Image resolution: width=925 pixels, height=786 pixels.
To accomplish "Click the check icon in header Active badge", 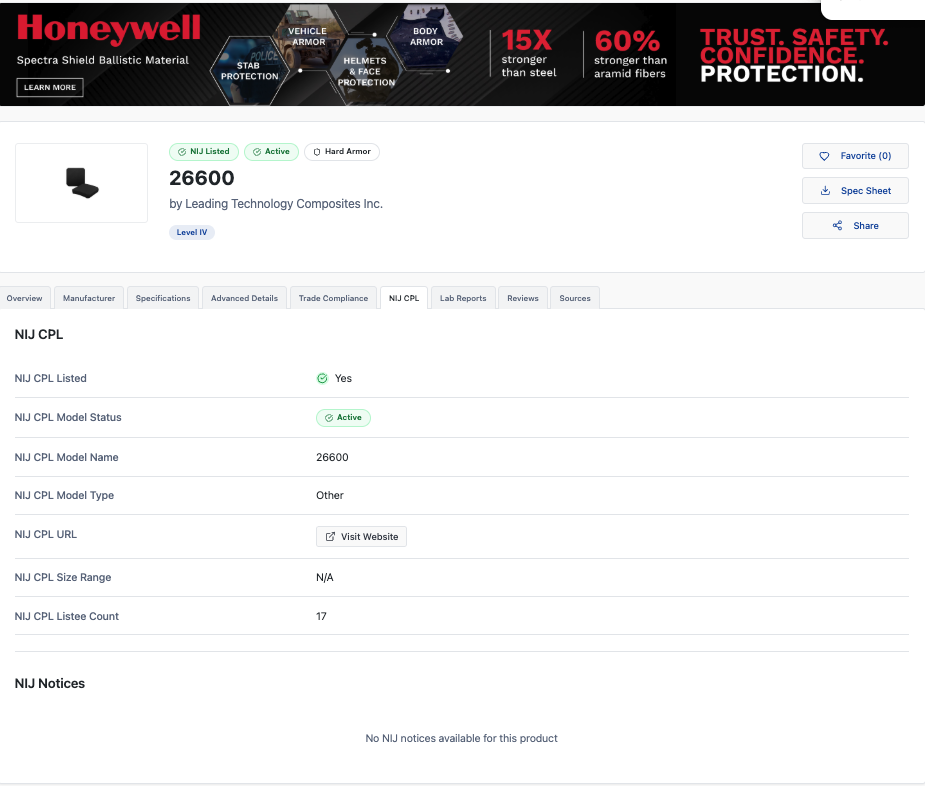I will point(257,152).
